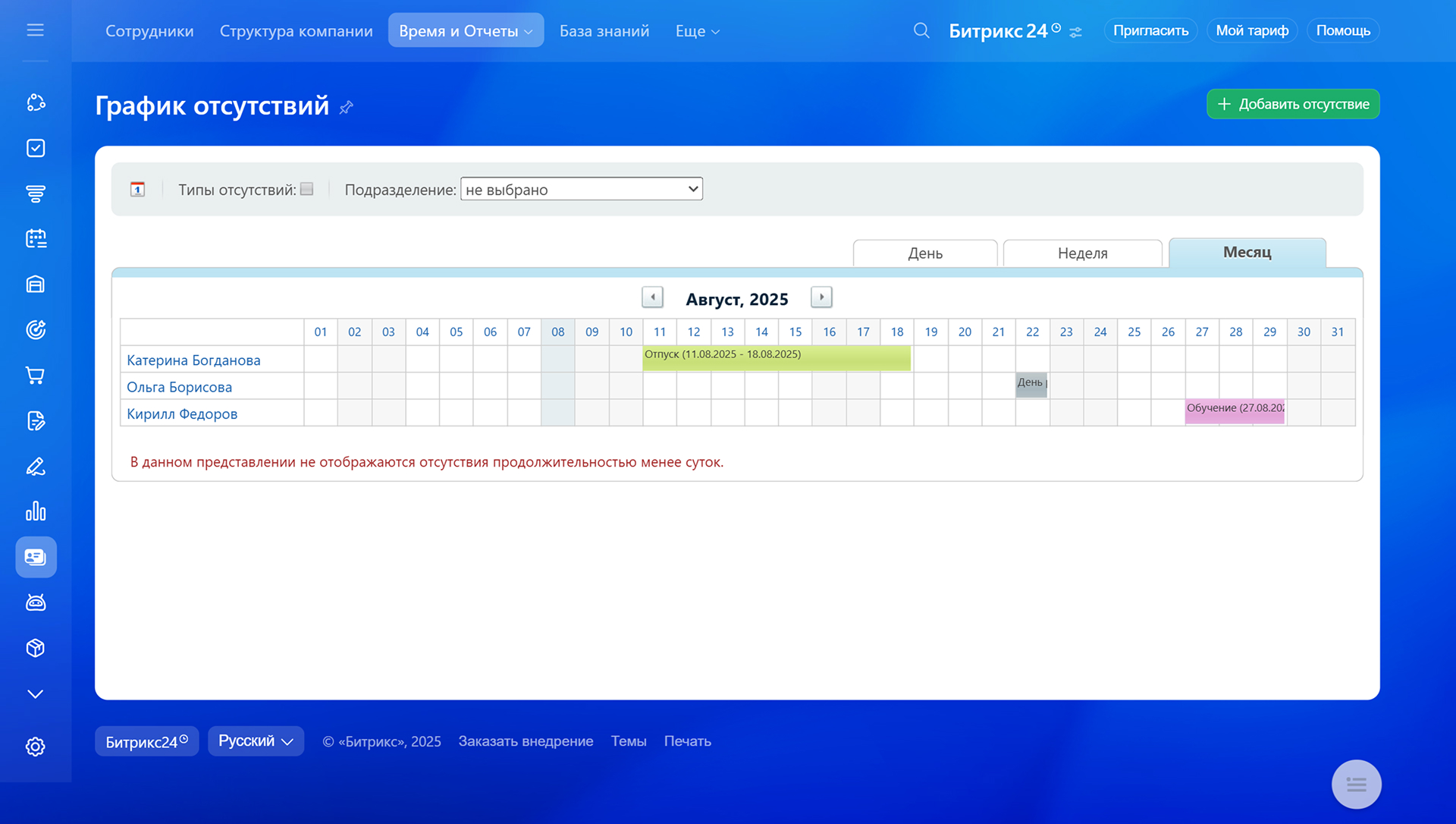Viewport: 1456px width, 824px height.
Task: Open the Подразделение dropdown
Action: click(x=582, y=189)
